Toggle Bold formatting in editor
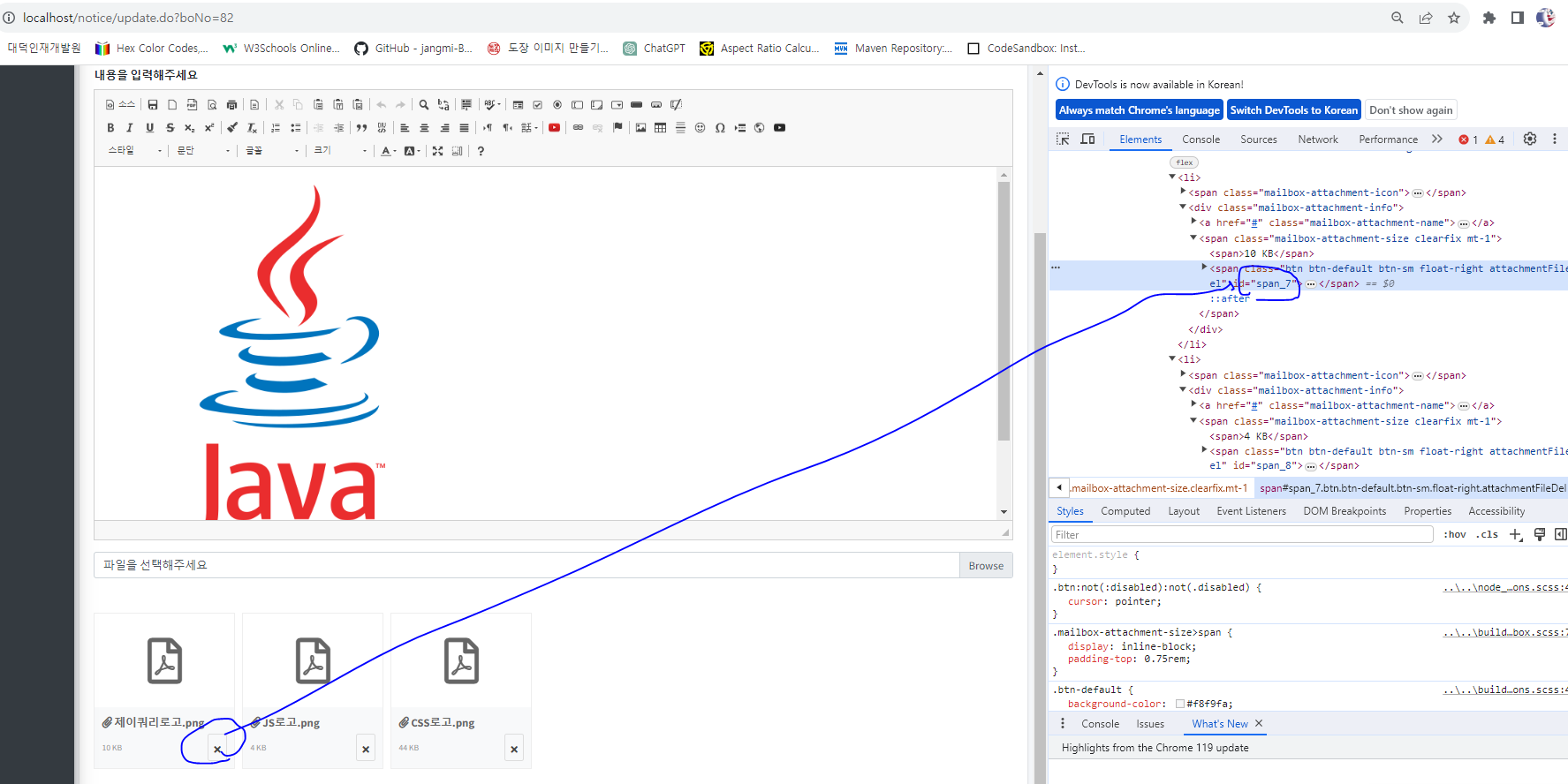This screenshot has width=1568, height=784. point(110,128)
